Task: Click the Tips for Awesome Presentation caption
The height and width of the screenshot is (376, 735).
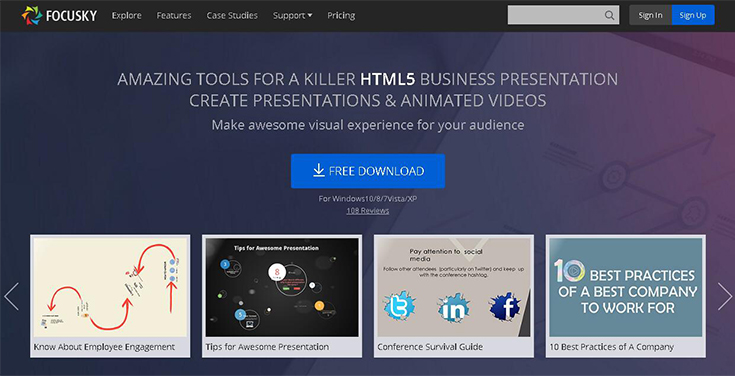Action: (267, 347)
